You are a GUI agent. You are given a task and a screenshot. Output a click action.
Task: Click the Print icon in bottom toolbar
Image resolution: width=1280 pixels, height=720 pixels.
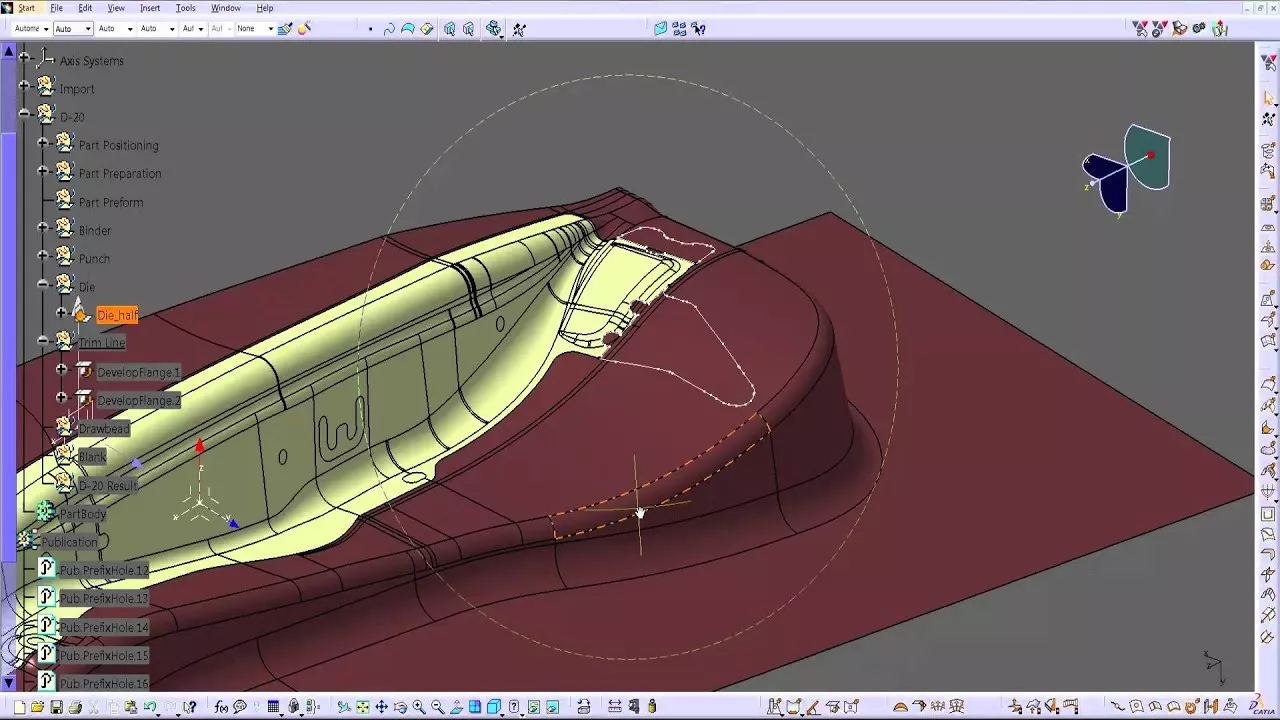(x=75, y=707)
